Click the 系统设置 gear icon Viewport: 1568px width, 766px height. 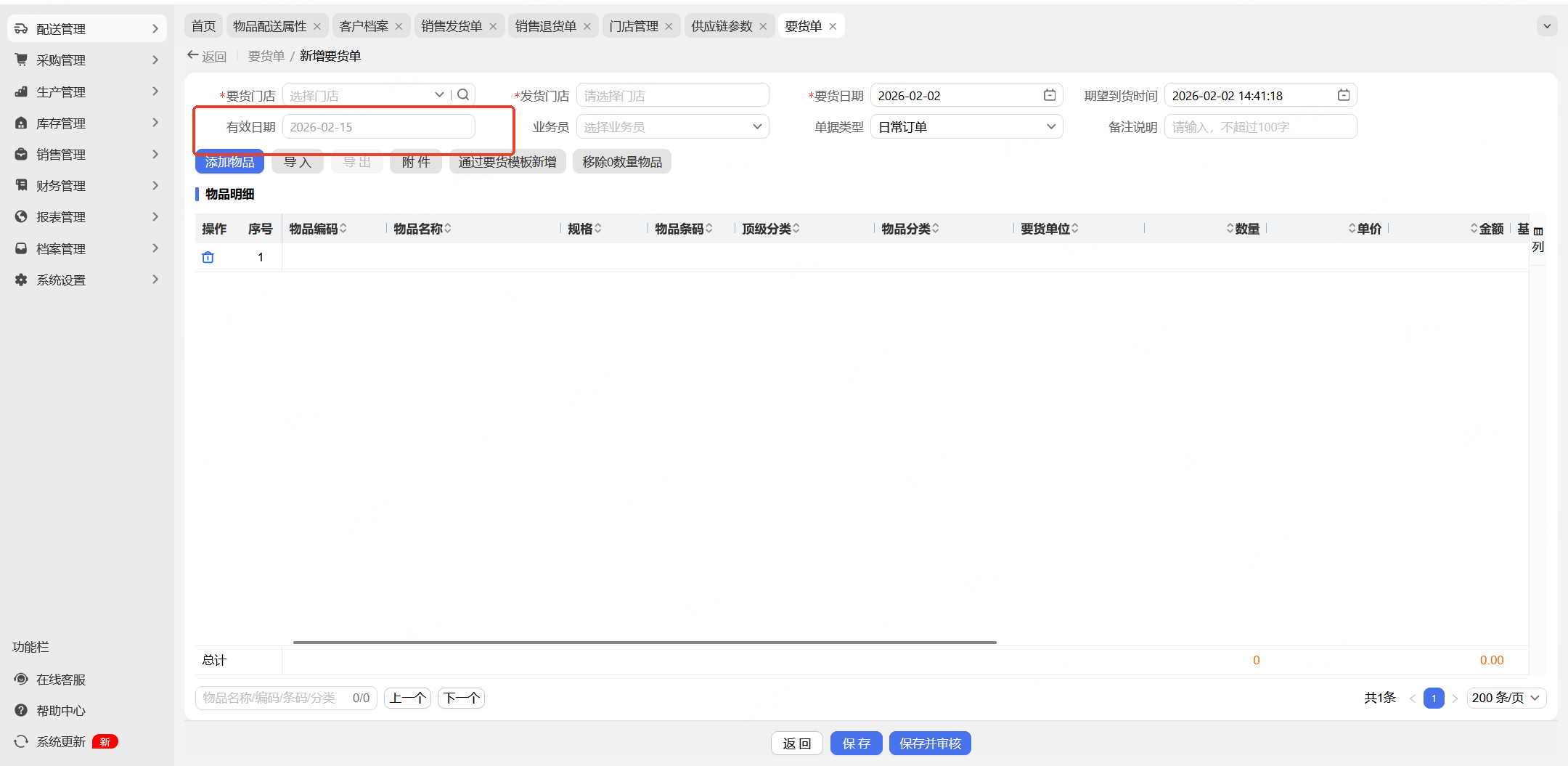pos(21,280)
